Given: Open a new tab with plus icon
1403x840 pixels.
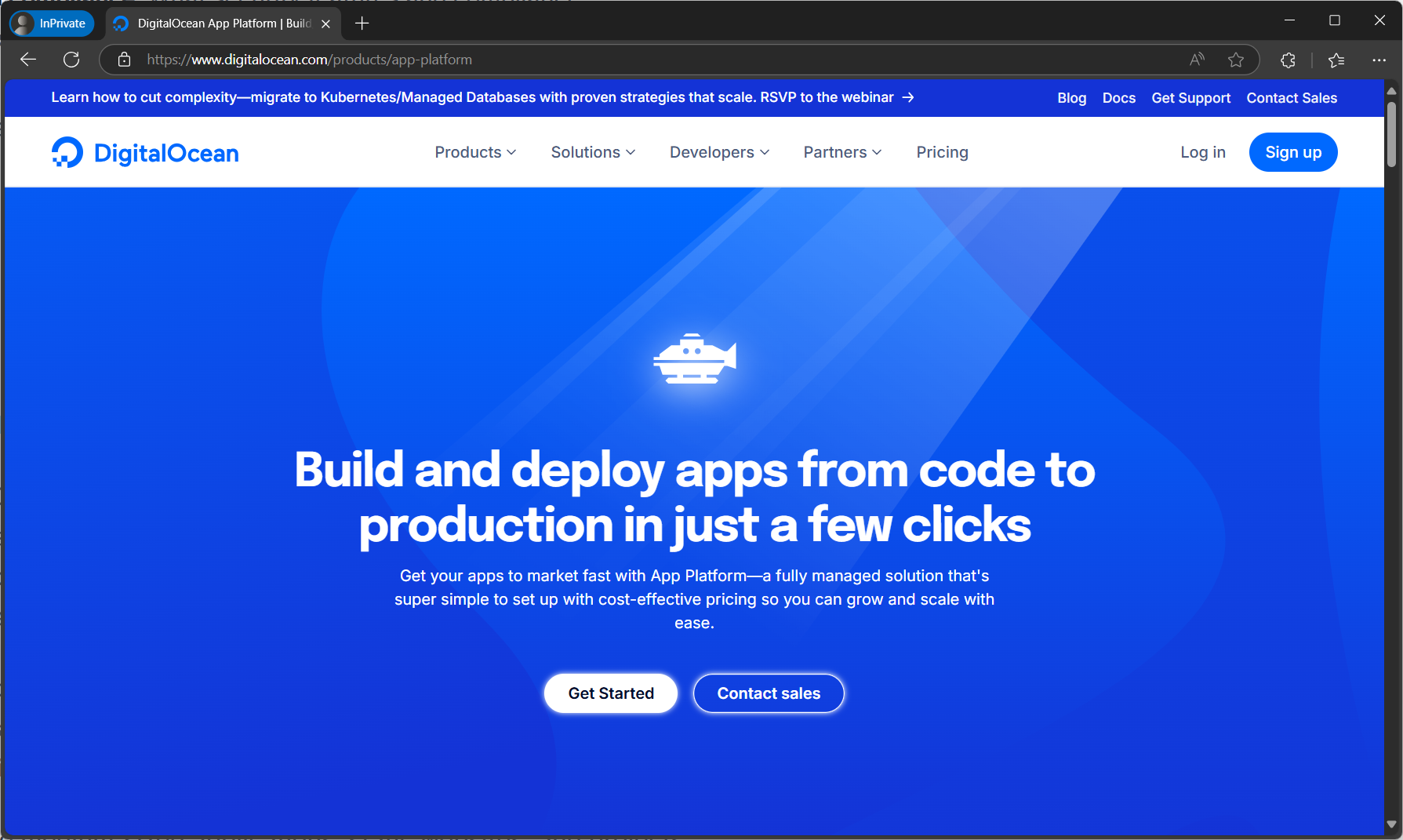Looking at the screenshot, I should pyautogui.click(x=362, y=24).
